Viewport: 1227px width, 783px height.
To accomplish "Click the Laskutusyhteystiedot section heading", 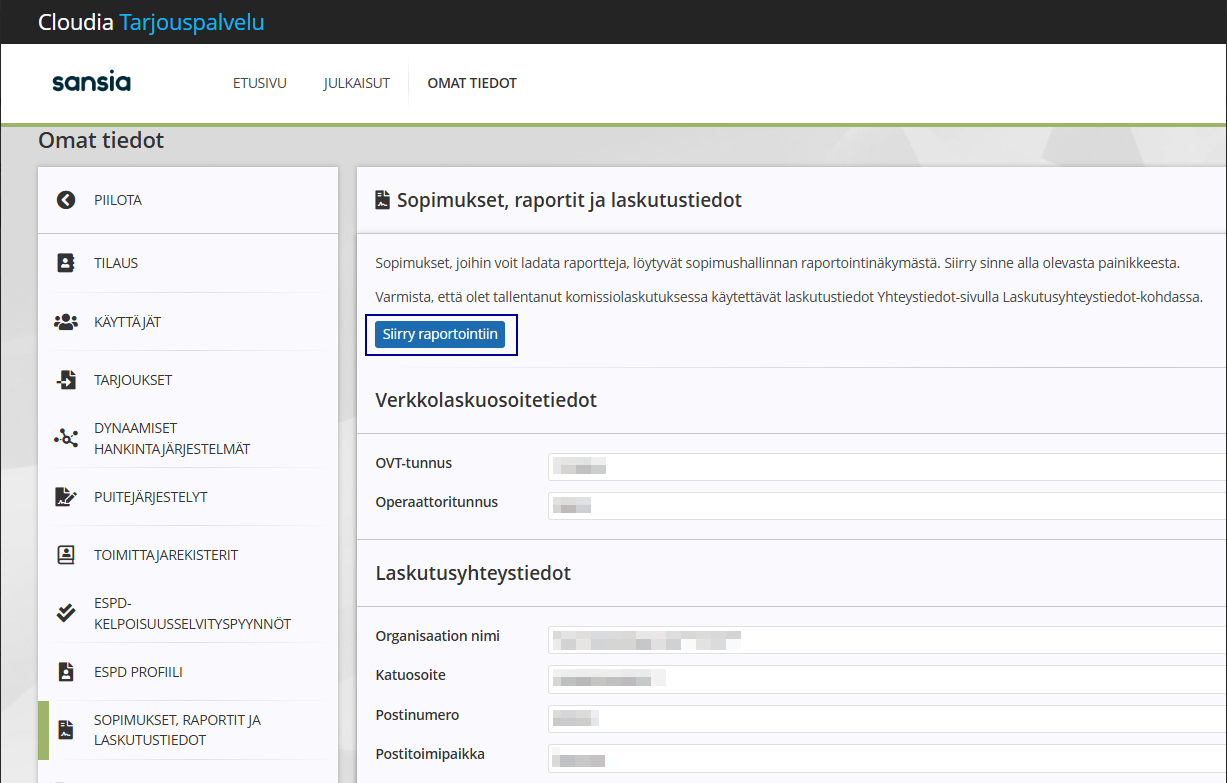I will tap(473, 573).
